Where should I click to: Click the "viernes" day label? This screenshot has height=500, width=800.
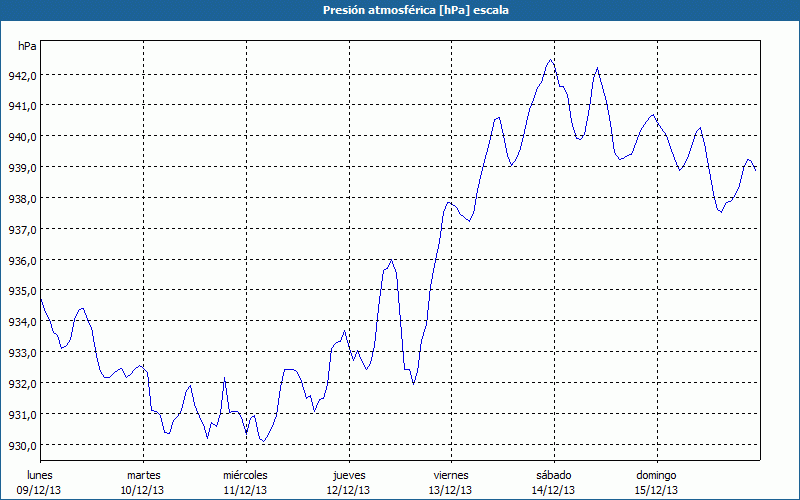451,475
